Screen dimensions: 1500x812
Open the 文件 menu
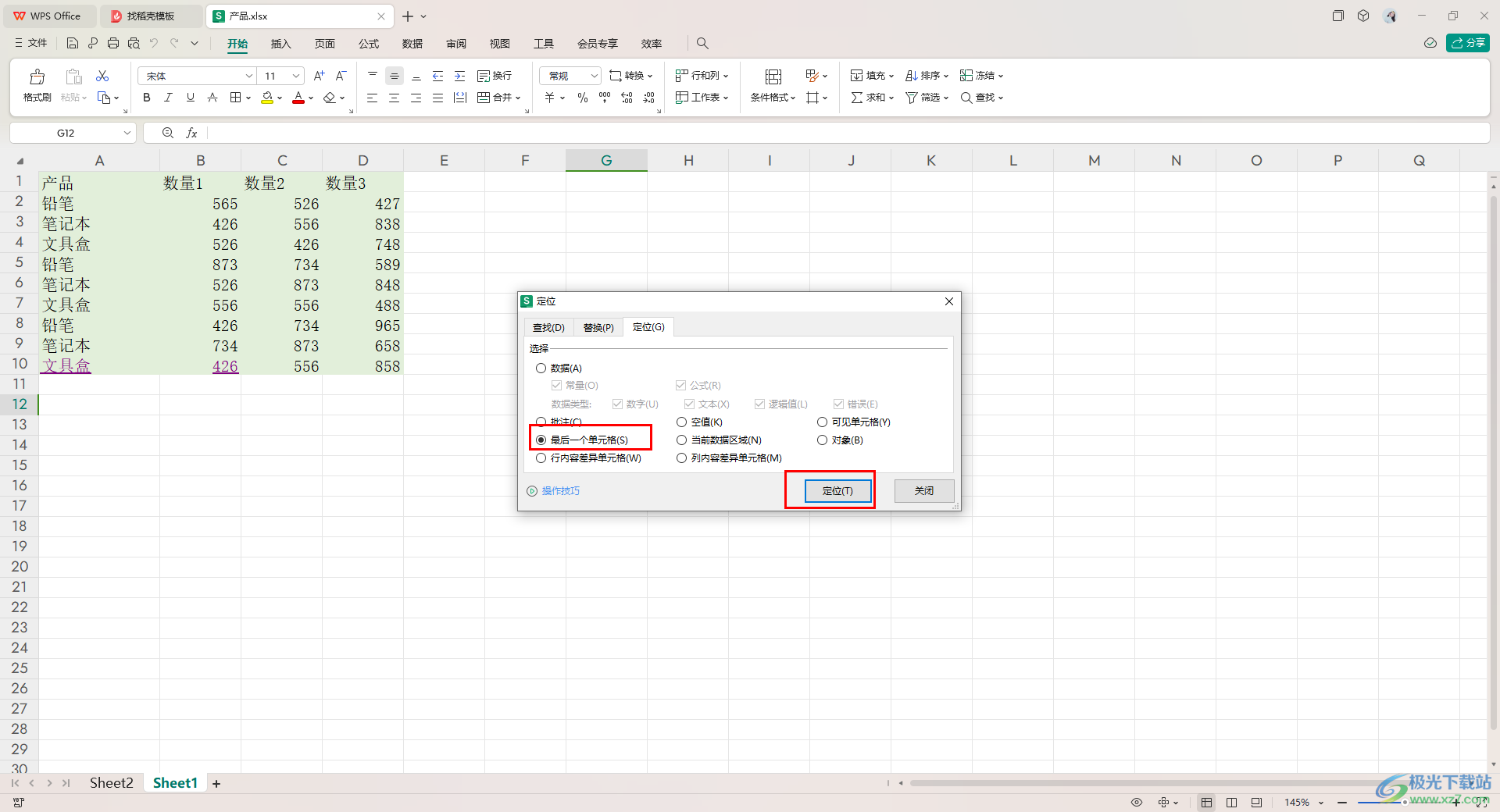point(31,44)
